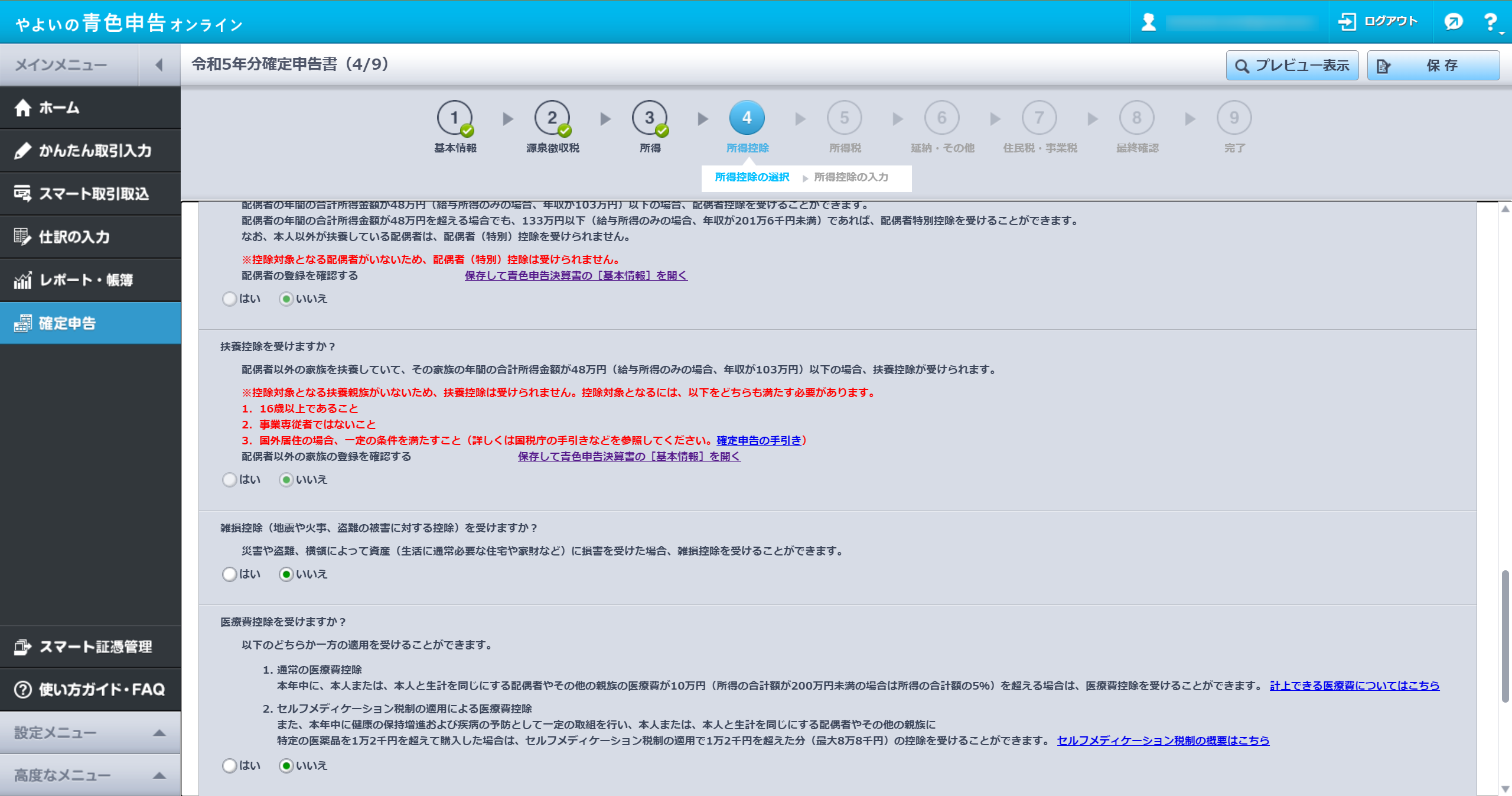Click the ログアウト button

click(x=1378, y=22)
